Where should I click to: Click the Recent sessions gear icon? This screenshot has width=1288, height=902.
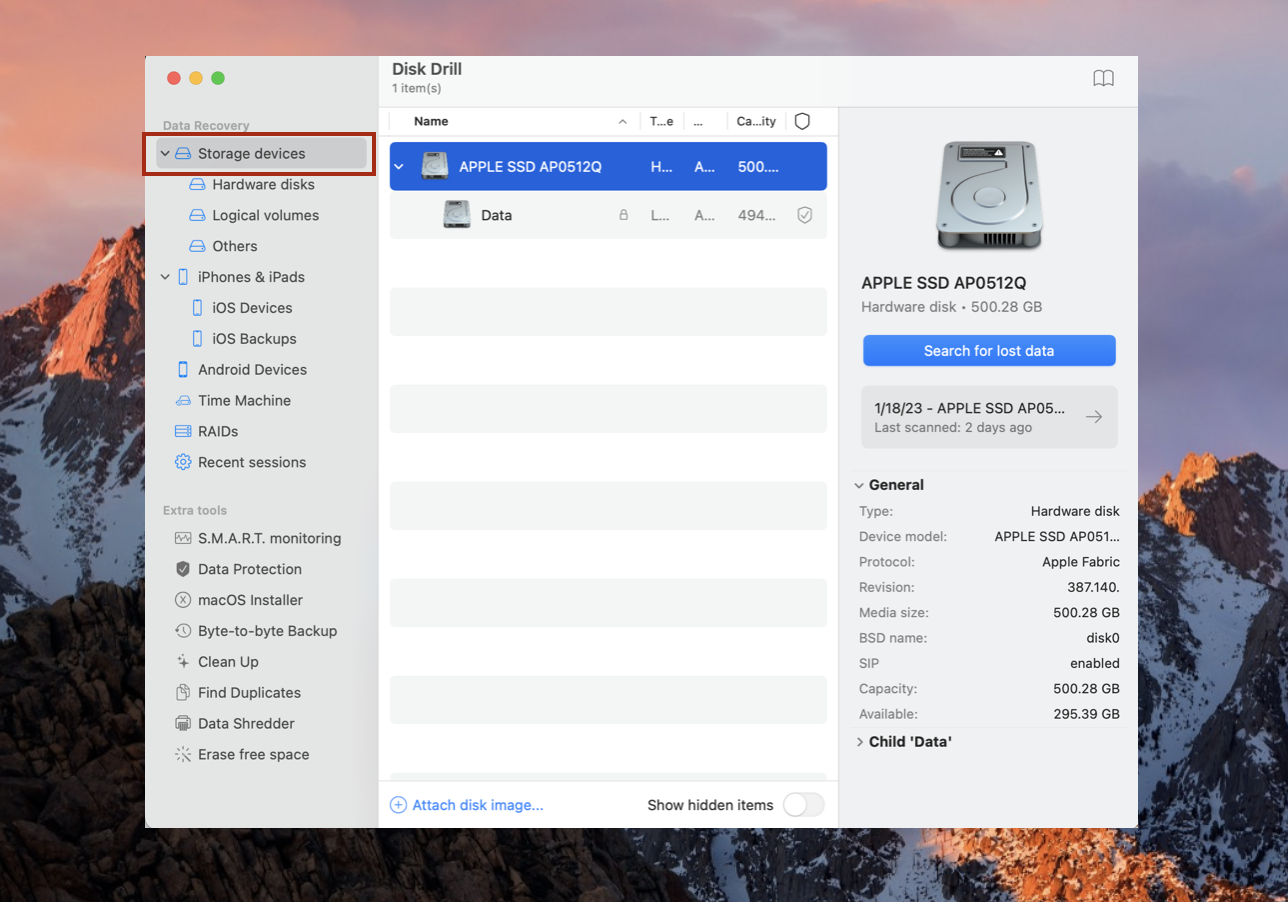coord(183,462)
